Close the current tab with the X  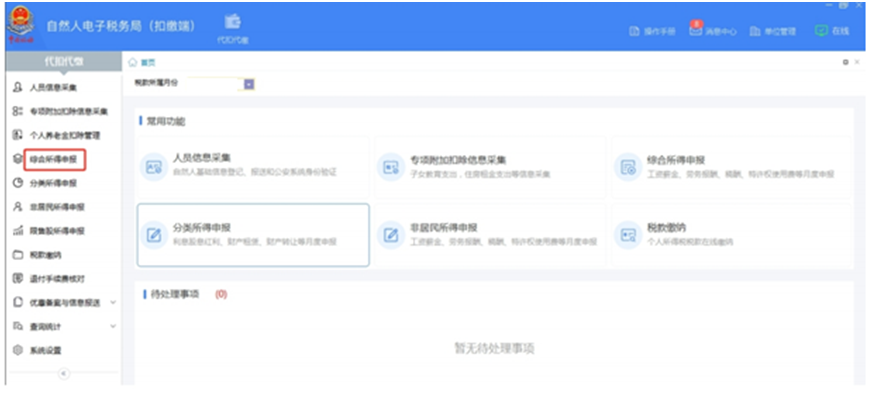(857, 62)
